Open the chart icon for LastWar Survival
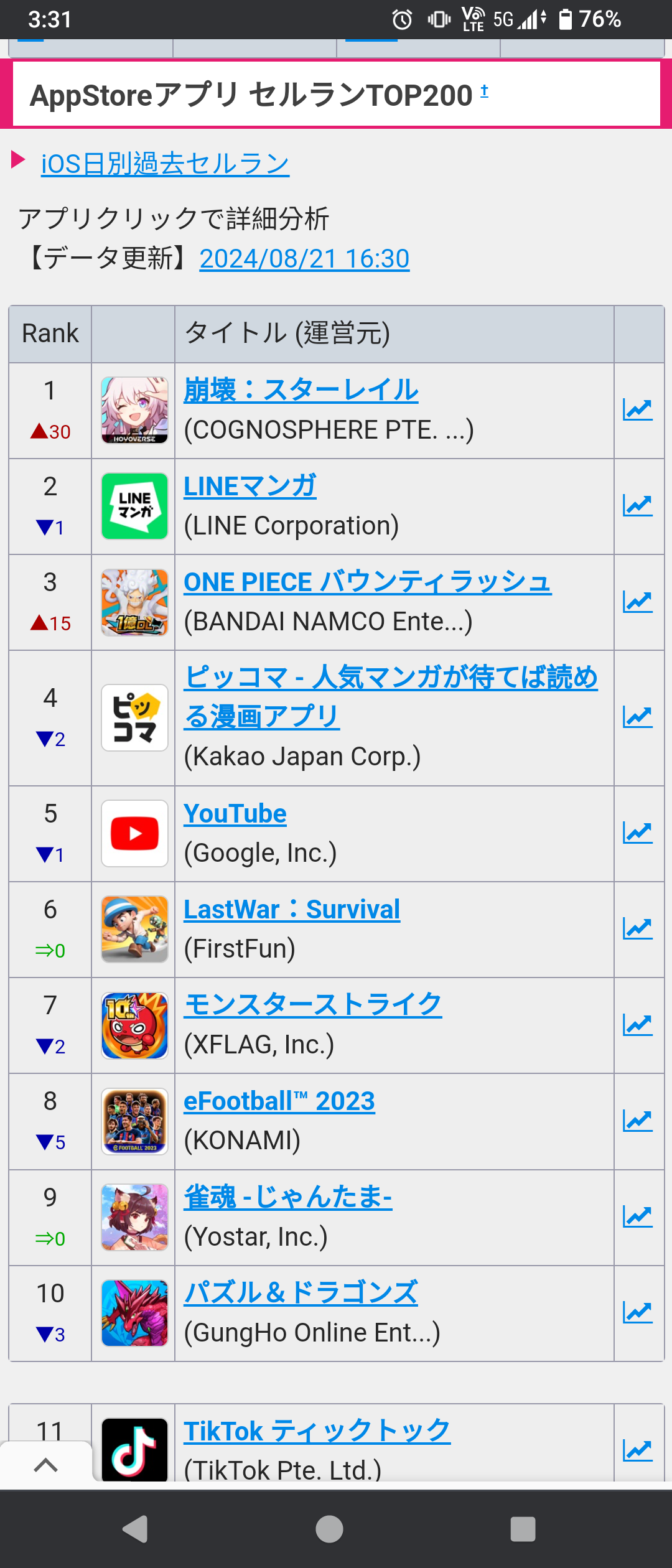672x1568 pixels. point(638,929)
